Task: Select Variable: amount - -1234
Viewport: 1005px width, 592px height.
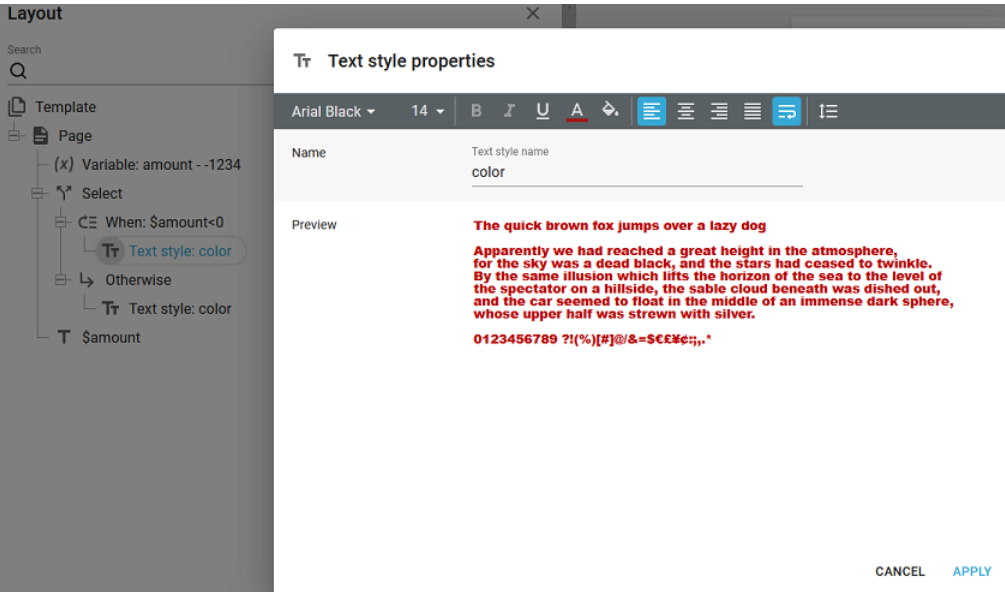Action: pyautogui.click(x=162, y=165)
